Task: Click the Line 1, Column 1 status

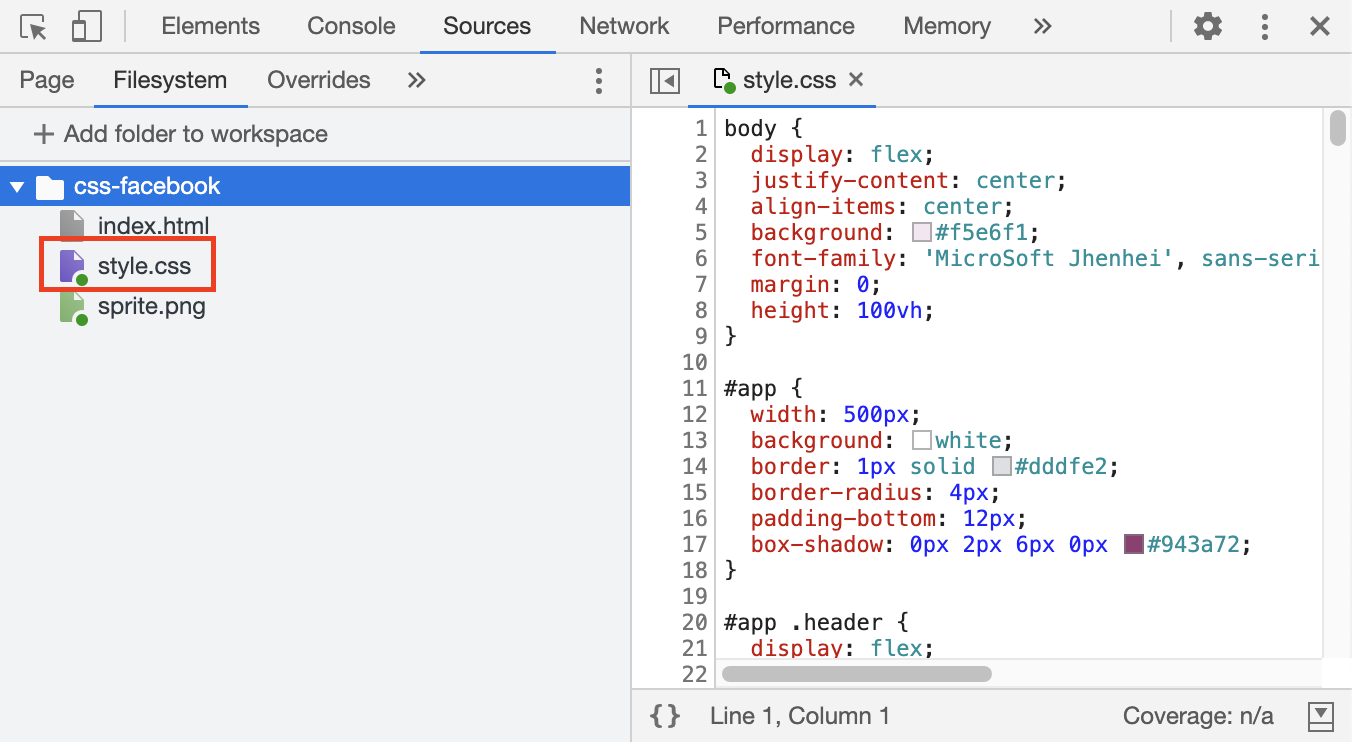Action: coord(800,716)
